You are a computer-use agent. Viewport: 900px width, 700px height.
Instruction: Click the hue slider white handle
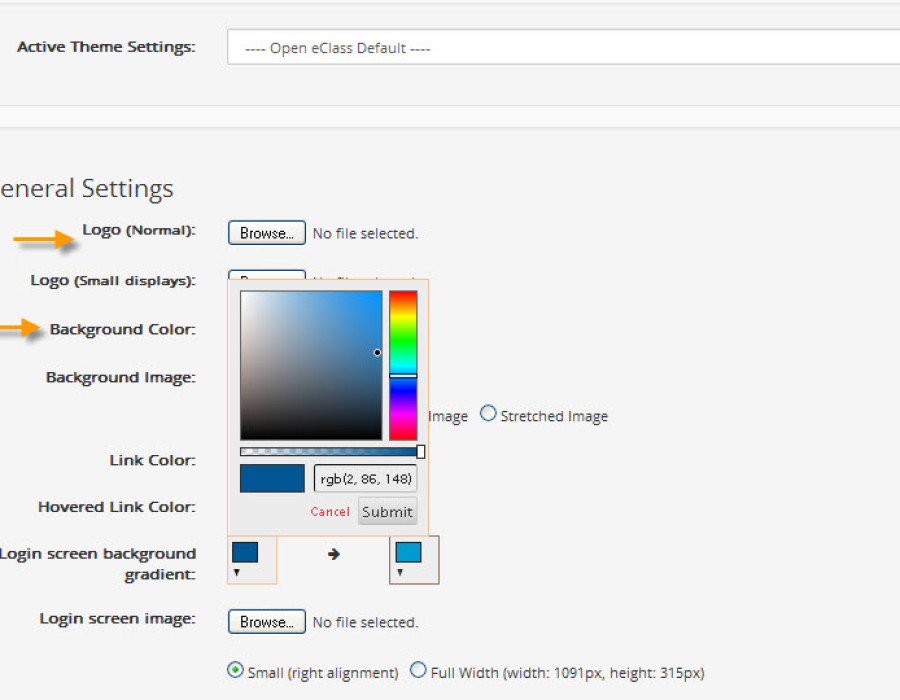tap(403, 376)
